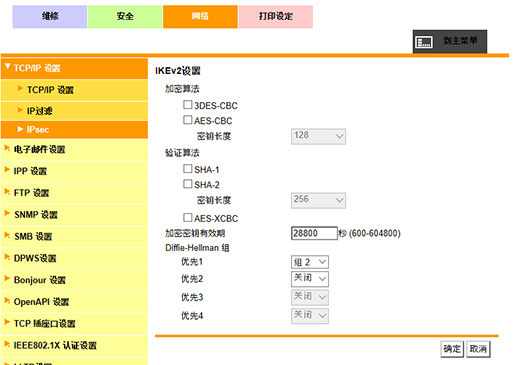Open the TCP/IP 设置 sub-item
The height and width of the screenshot is (365, 517).
pos(74,90)
